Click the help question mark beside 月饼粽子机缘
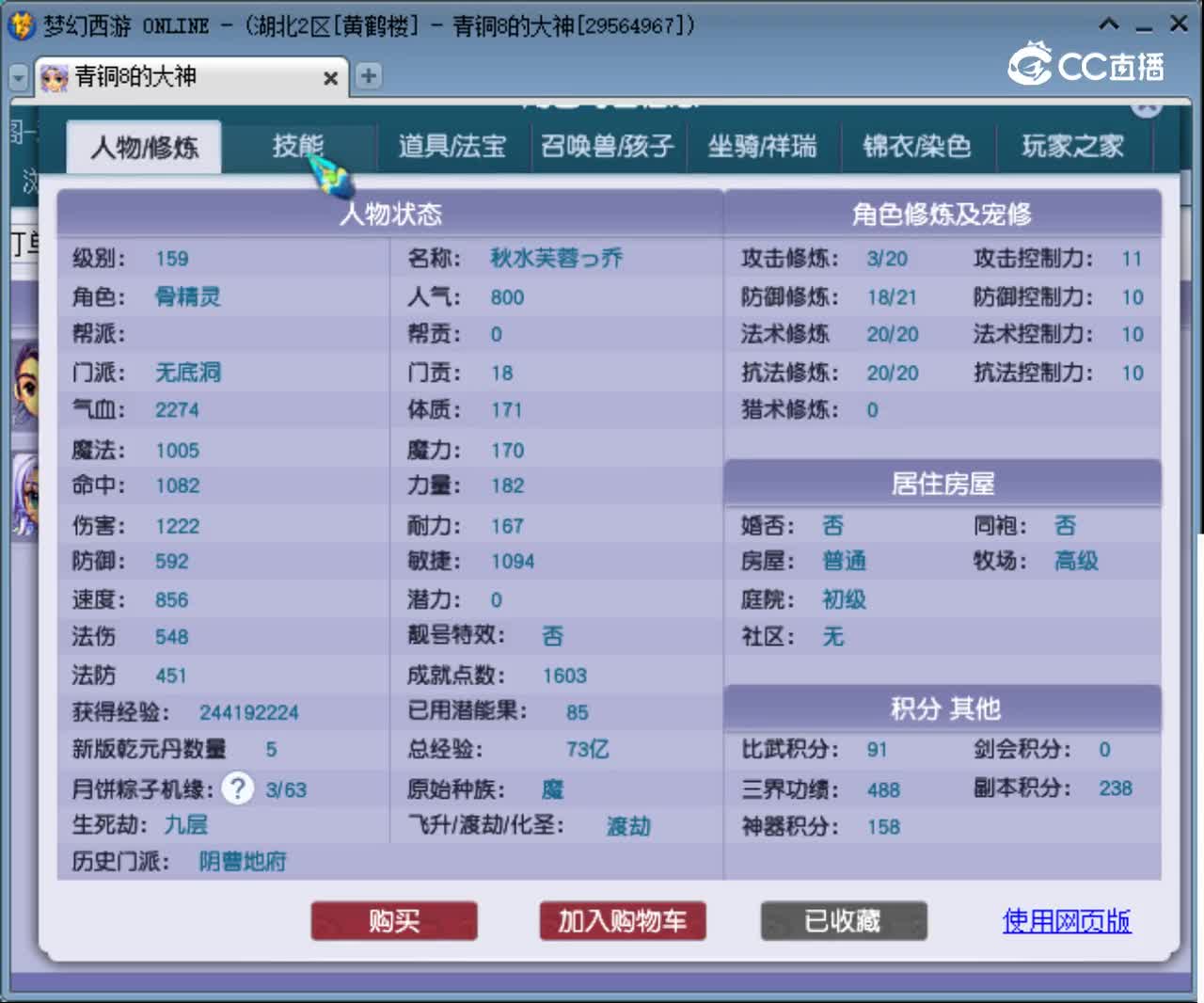The width and height of the screenshot is (1204, 1003). click(238, 788)
